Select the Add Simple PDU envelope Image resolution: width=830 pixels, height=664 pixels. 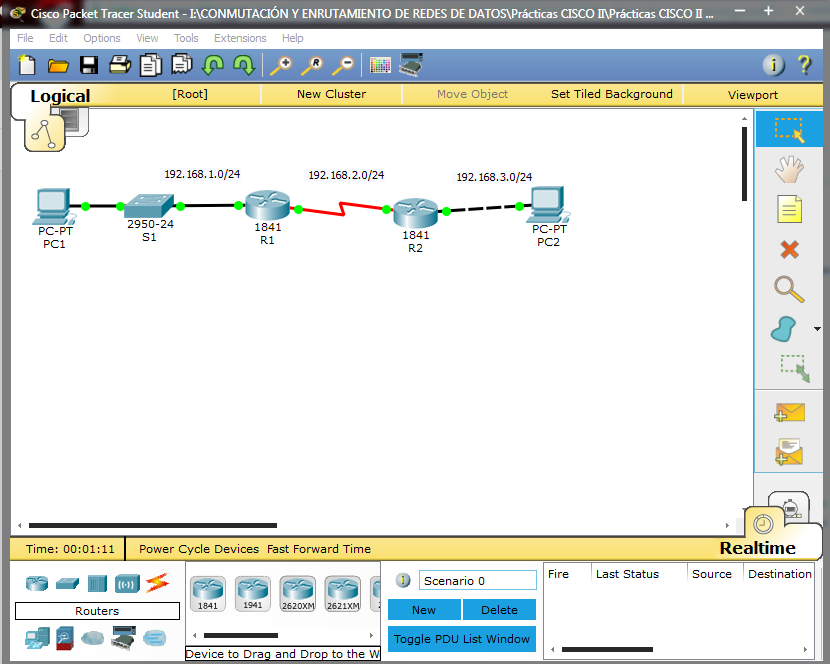pyautogui.click(x=789, y=412)
